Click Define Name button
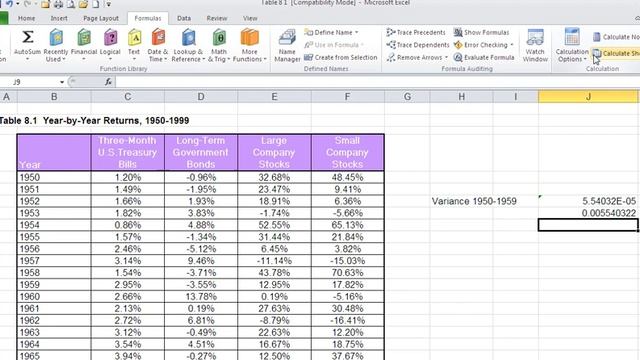 329,32
